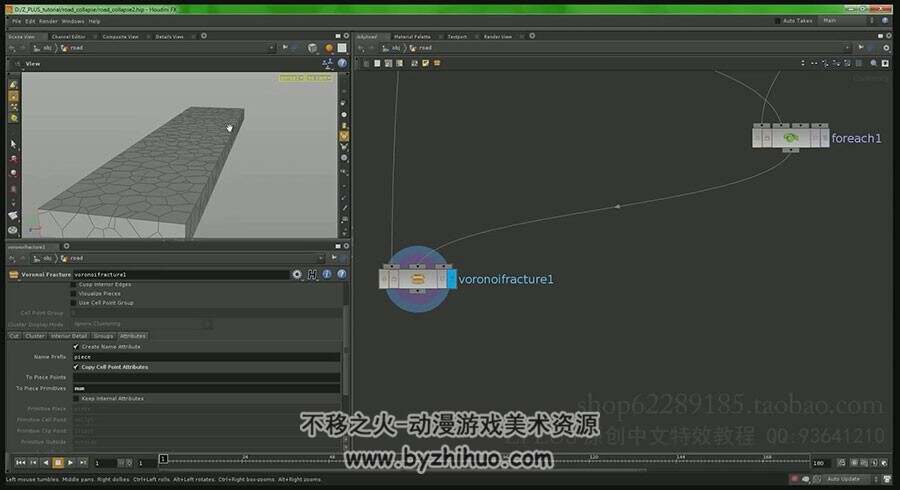Jump to first frame
Image resolution: width=900 pixels, height=490 pixels.
tap(20, 462)
